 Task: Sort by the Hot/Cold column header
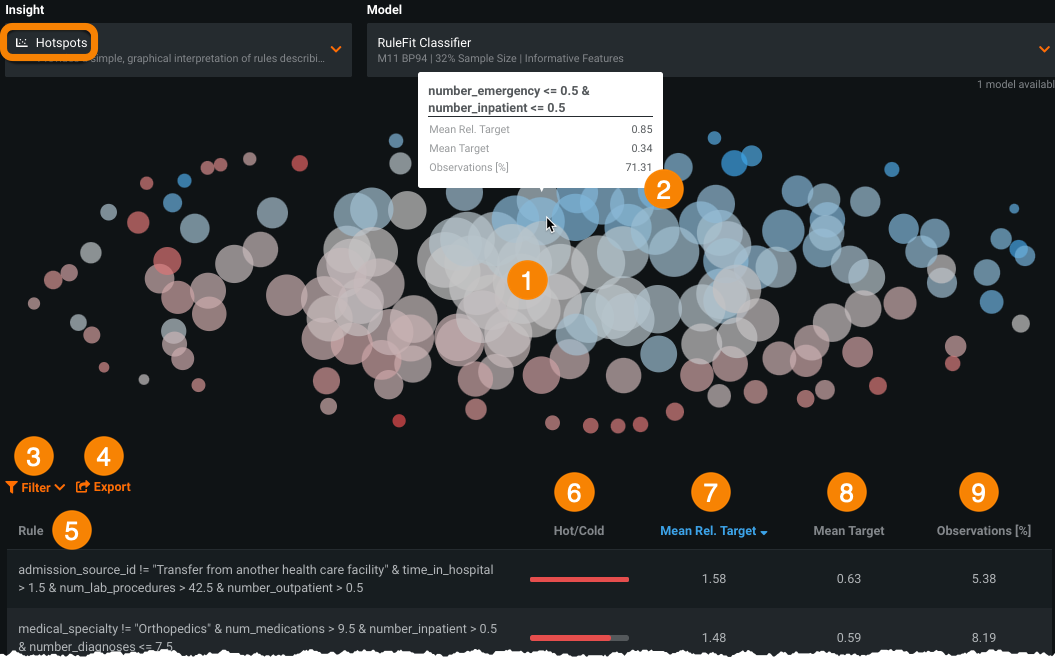tap(579, 531)
